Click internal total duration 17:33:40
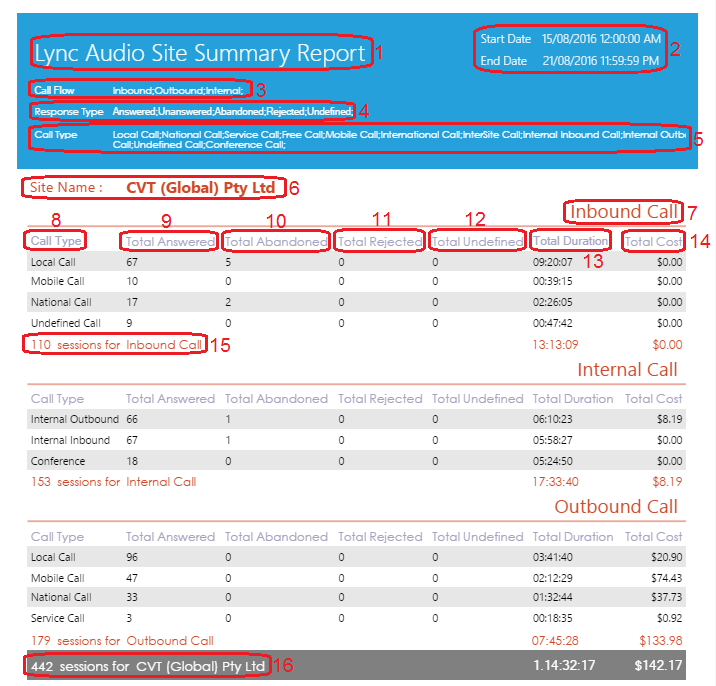This screenshot has height=686, width=716. [x=555, y=482]
